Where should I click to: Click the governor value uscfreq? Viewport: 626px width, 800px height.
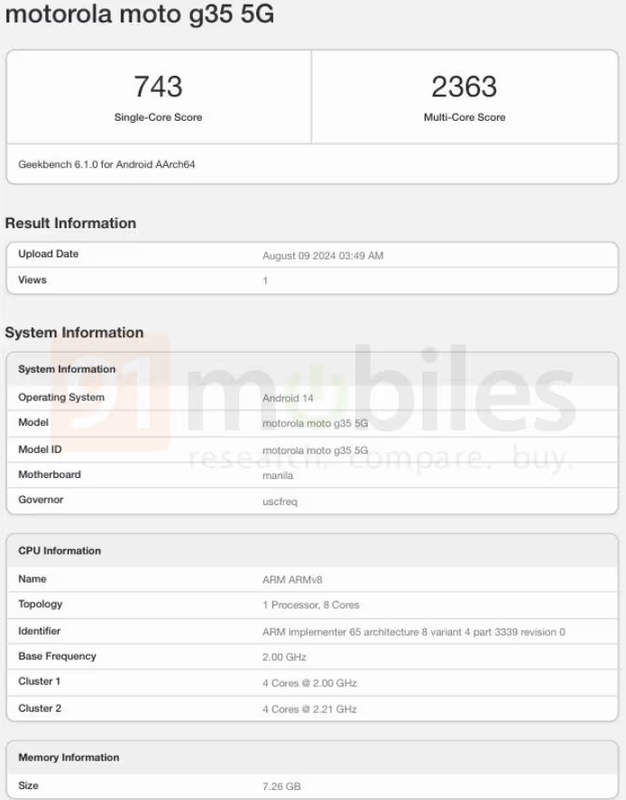click(280, 501)
